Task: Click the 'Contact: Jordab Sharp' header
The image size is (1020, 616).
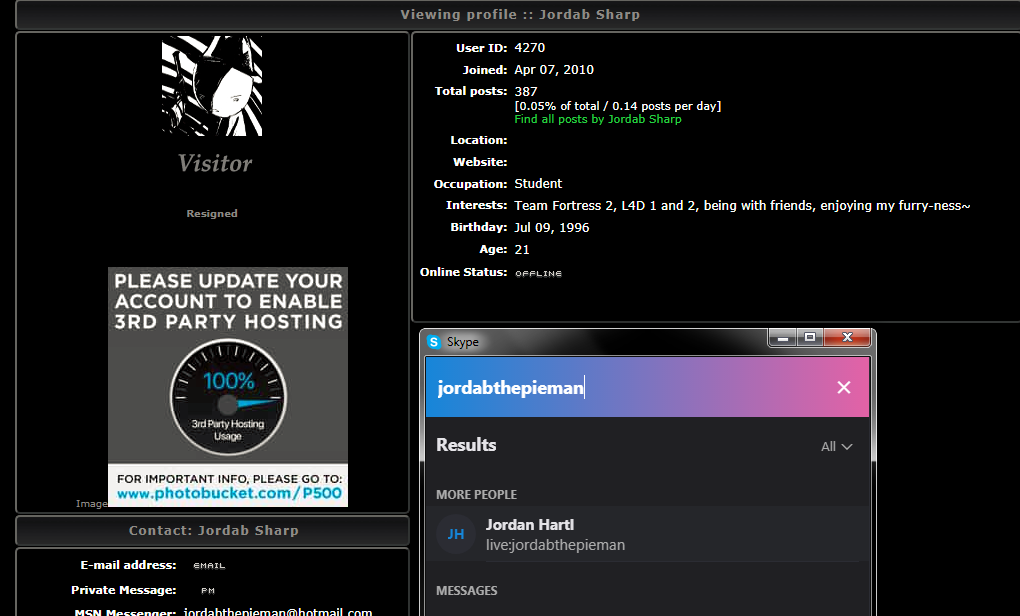Action: coord(213,530)
